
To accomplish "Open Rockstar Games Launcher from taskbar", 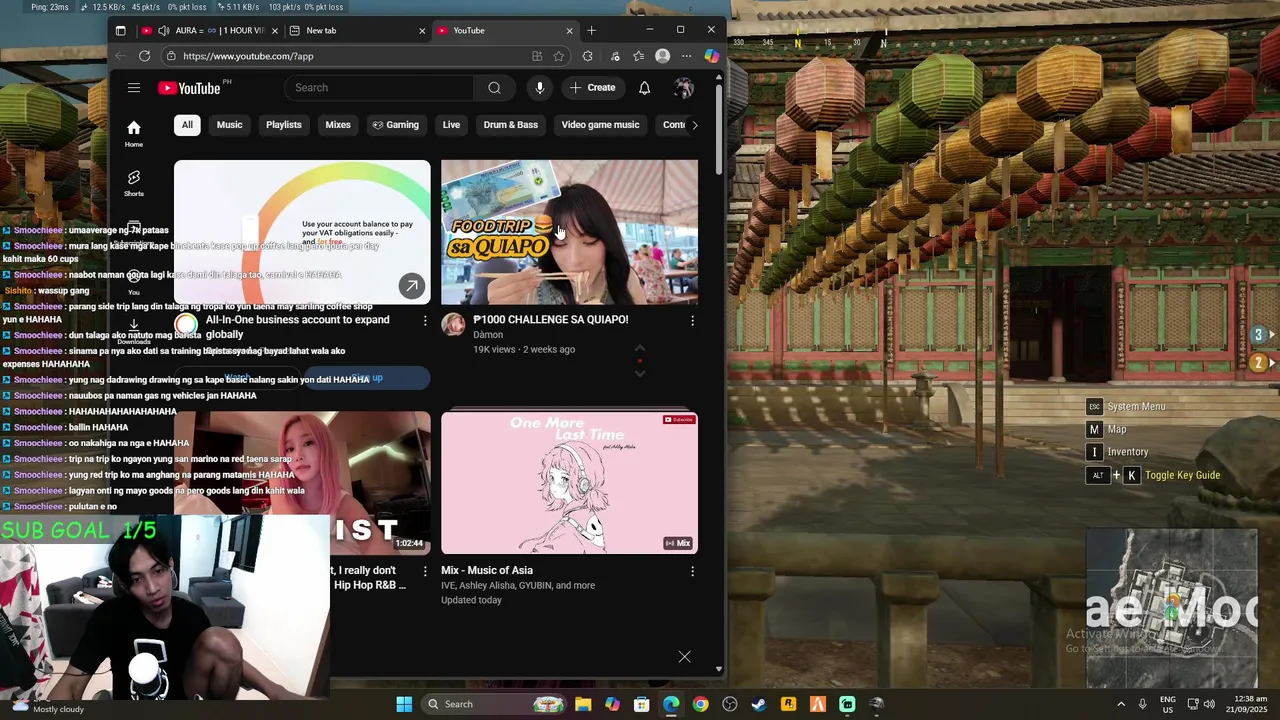I will point(788,704).
